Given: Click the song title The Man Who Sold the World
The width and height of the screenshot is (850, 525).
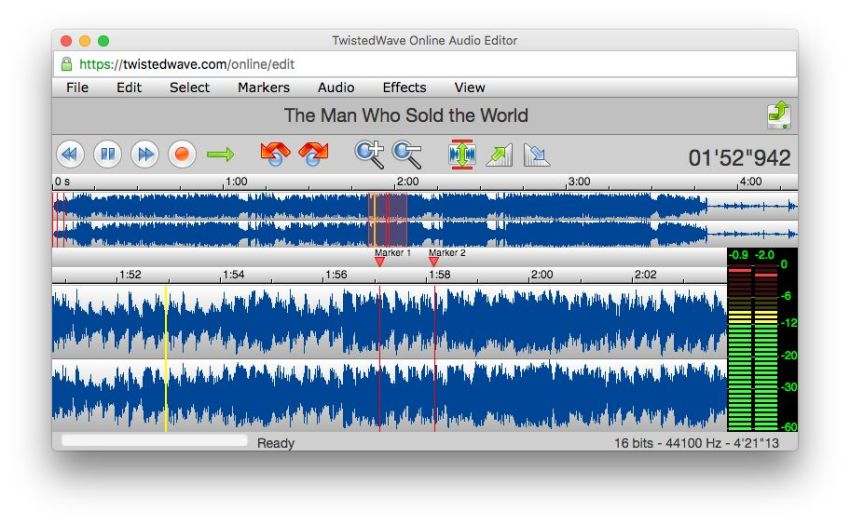Looking at the screenshot, I should [406, 115].
